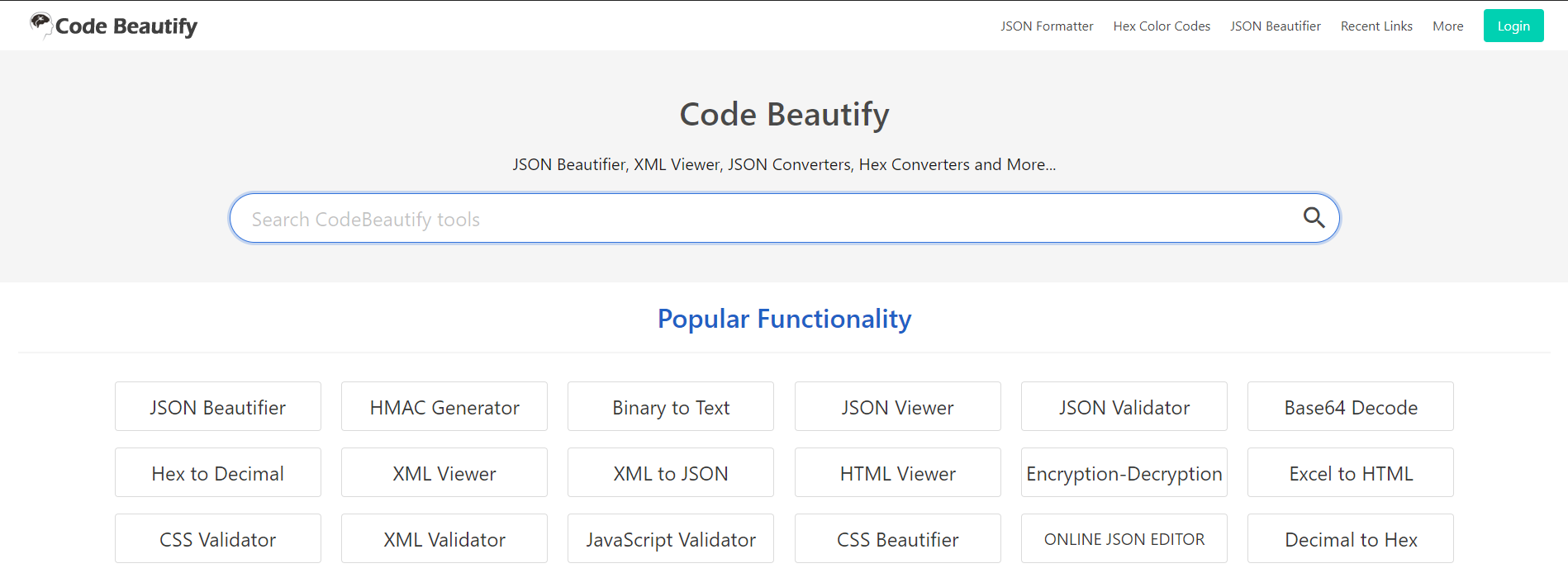Open the JSON Viewer tool
1568x573 pixels.
[x=898, y=406]
